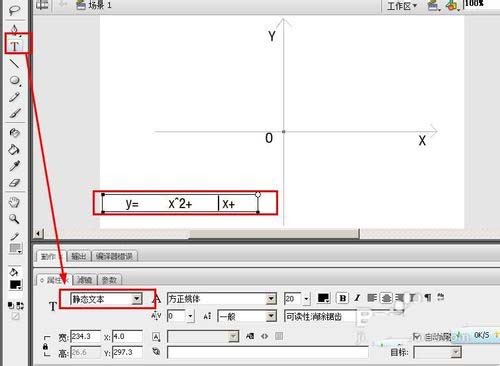This screenshot has height=366, width=500.
Task: Switch to the 参数 parameters tab
Action: pos(109,280)
